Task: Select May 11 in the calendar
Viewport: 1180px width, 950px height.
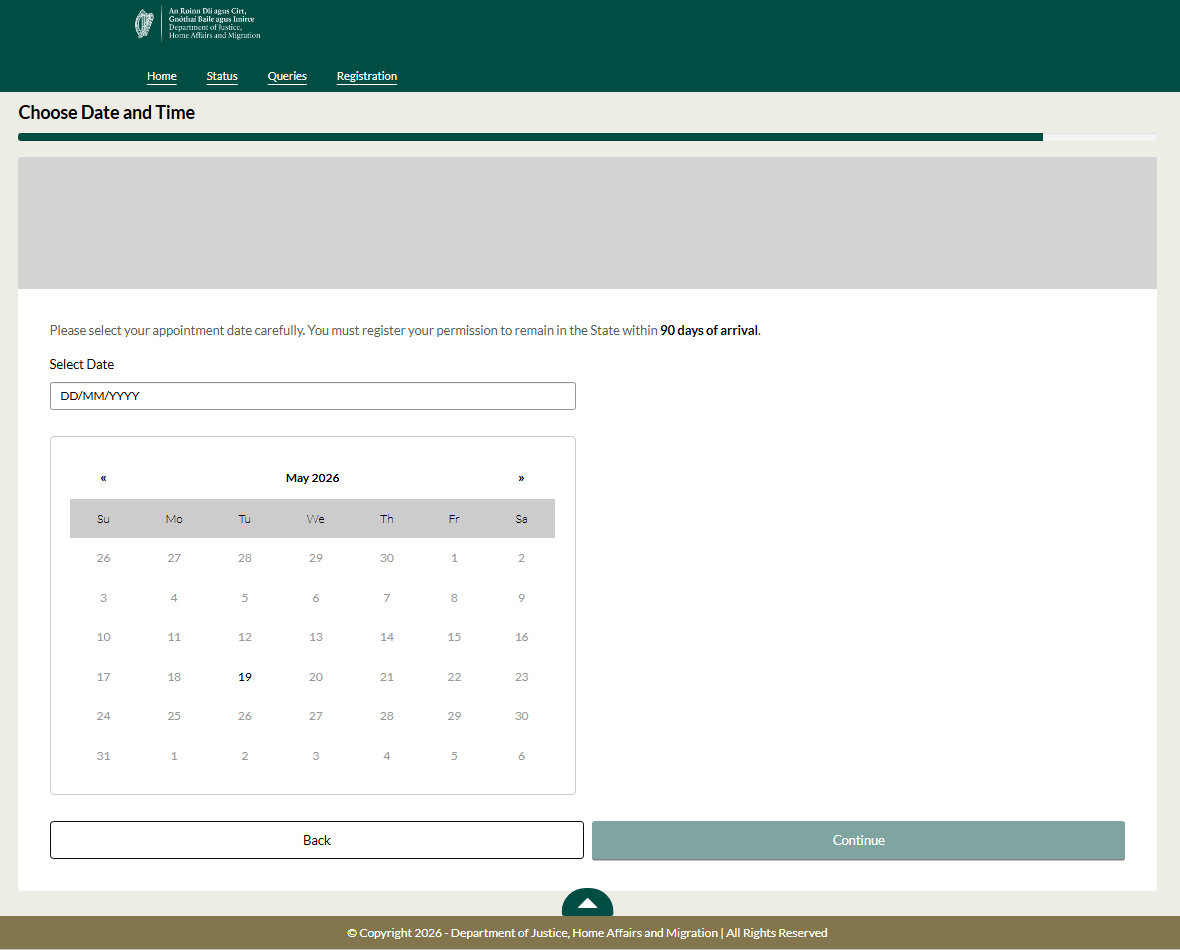Action: click(x=174, y=637)
